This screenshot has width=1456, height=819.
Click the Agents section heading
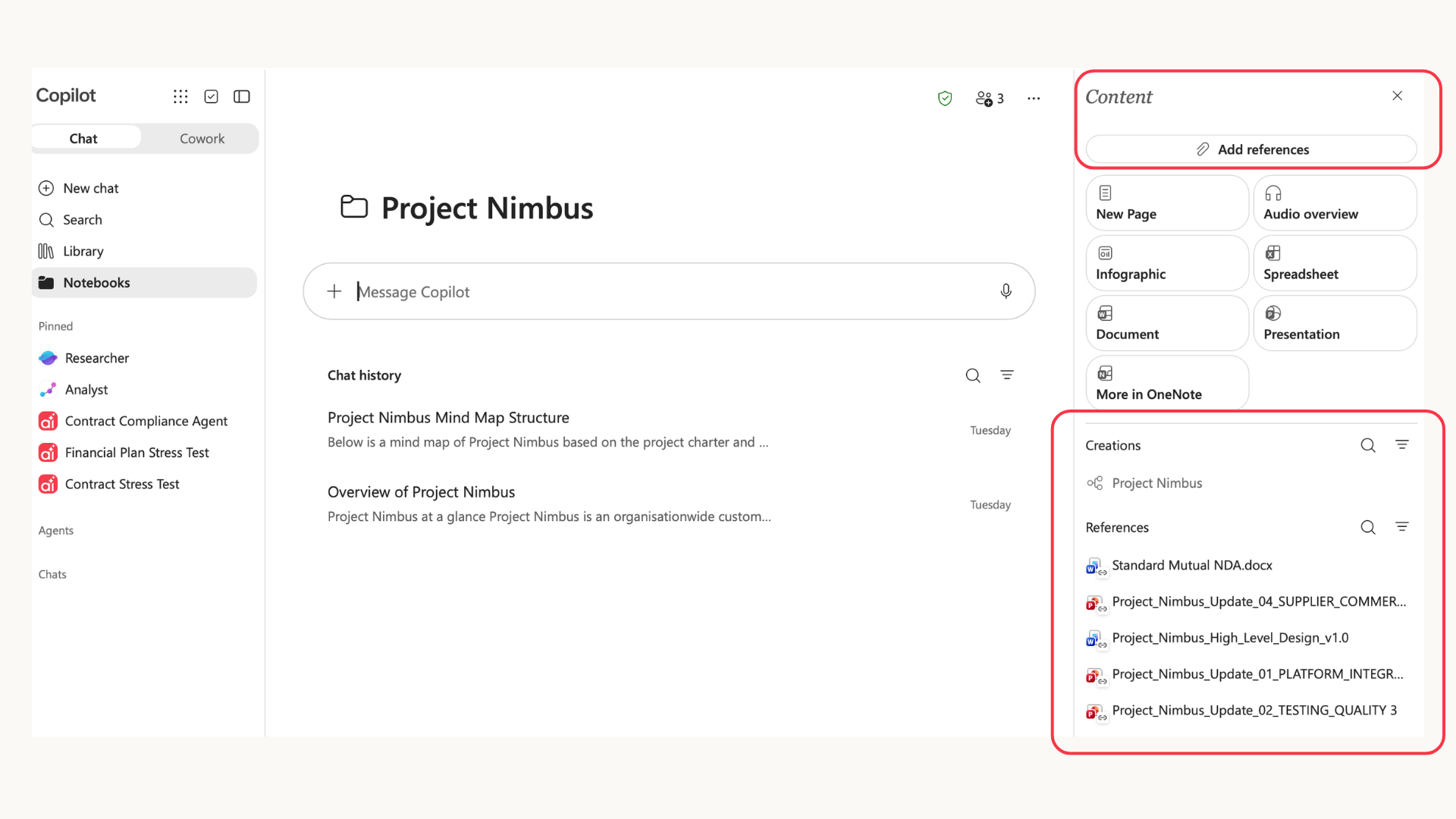pos(56,531)
